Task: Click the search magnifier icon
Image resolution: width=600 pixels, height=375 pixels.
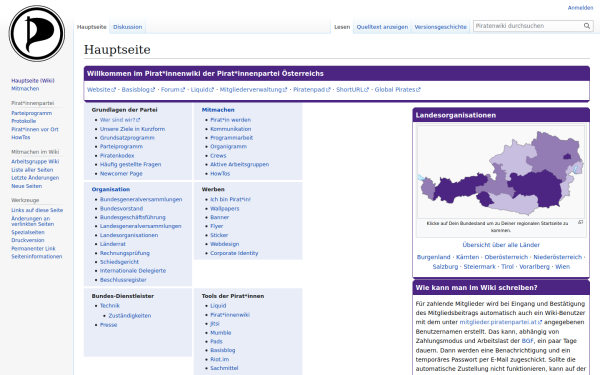Action: 587,26
